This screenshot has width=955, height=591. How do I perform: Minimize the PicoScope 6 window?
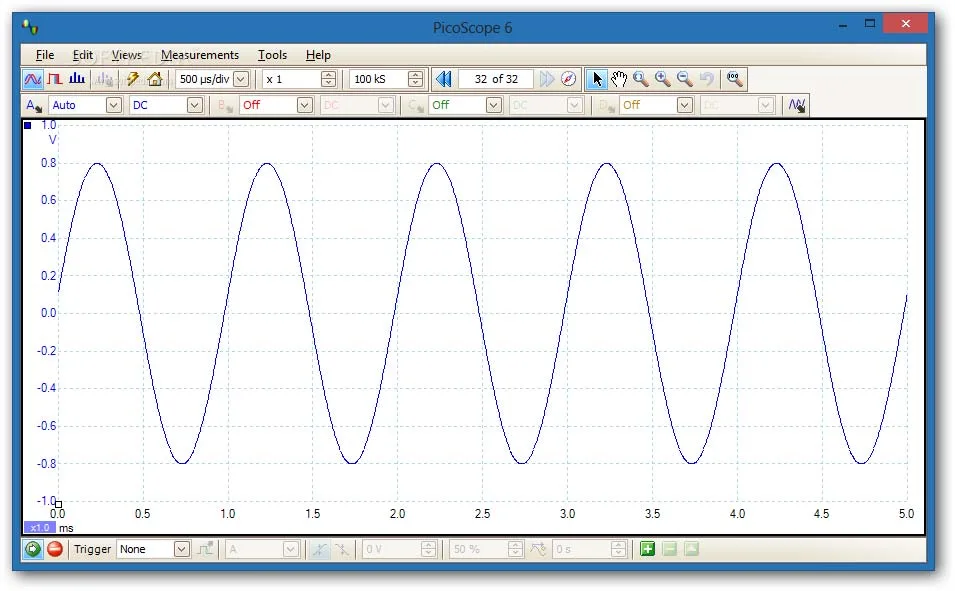(843, 24)
